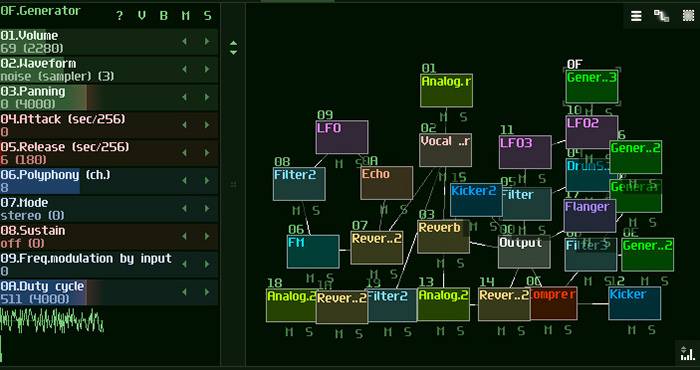The width and height of the screenshot is (700, 370).
Task: Click the module connection routing icon
Action: point(662,16)
